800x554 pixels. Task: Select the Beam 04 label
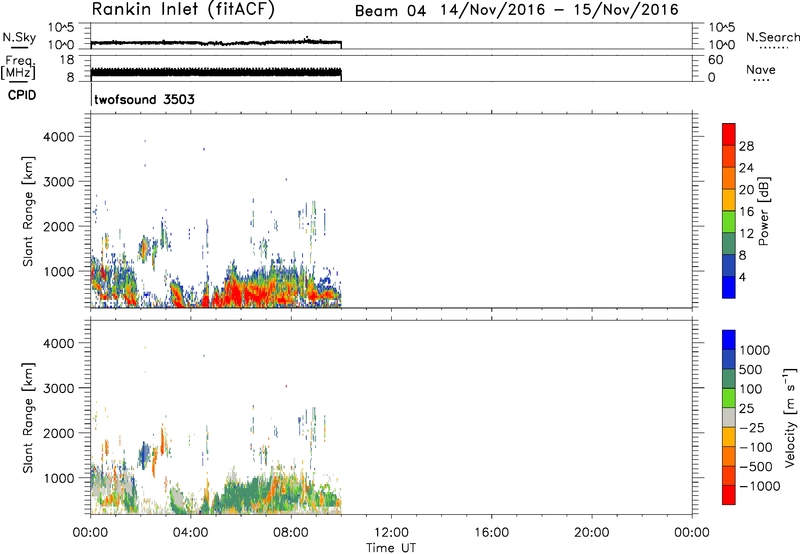[x=390, y=11]
